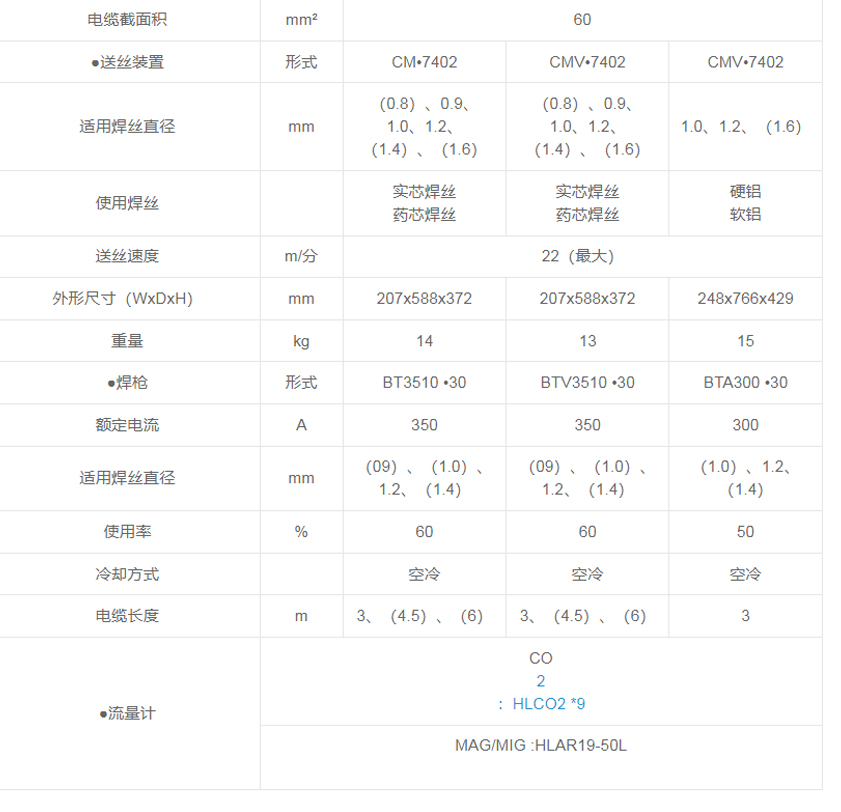
Task: Click the BT3510 •30 torch cell
Action: [424, 382]
